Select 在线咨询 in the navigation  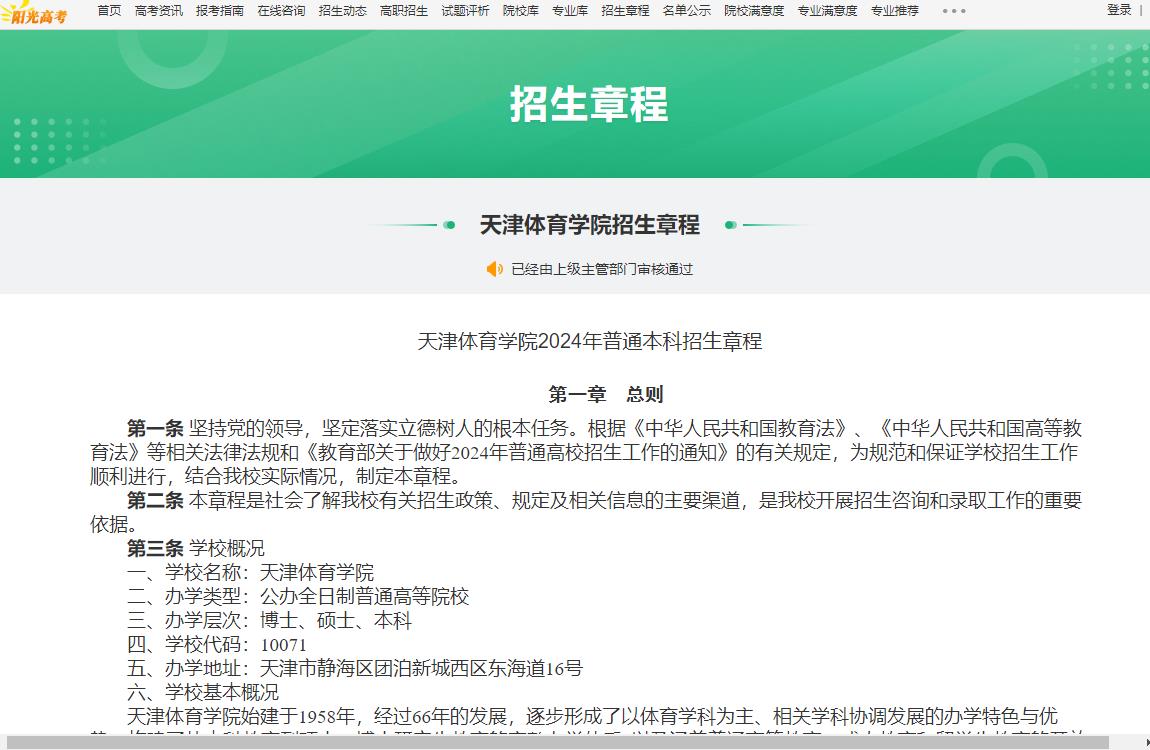281,10
